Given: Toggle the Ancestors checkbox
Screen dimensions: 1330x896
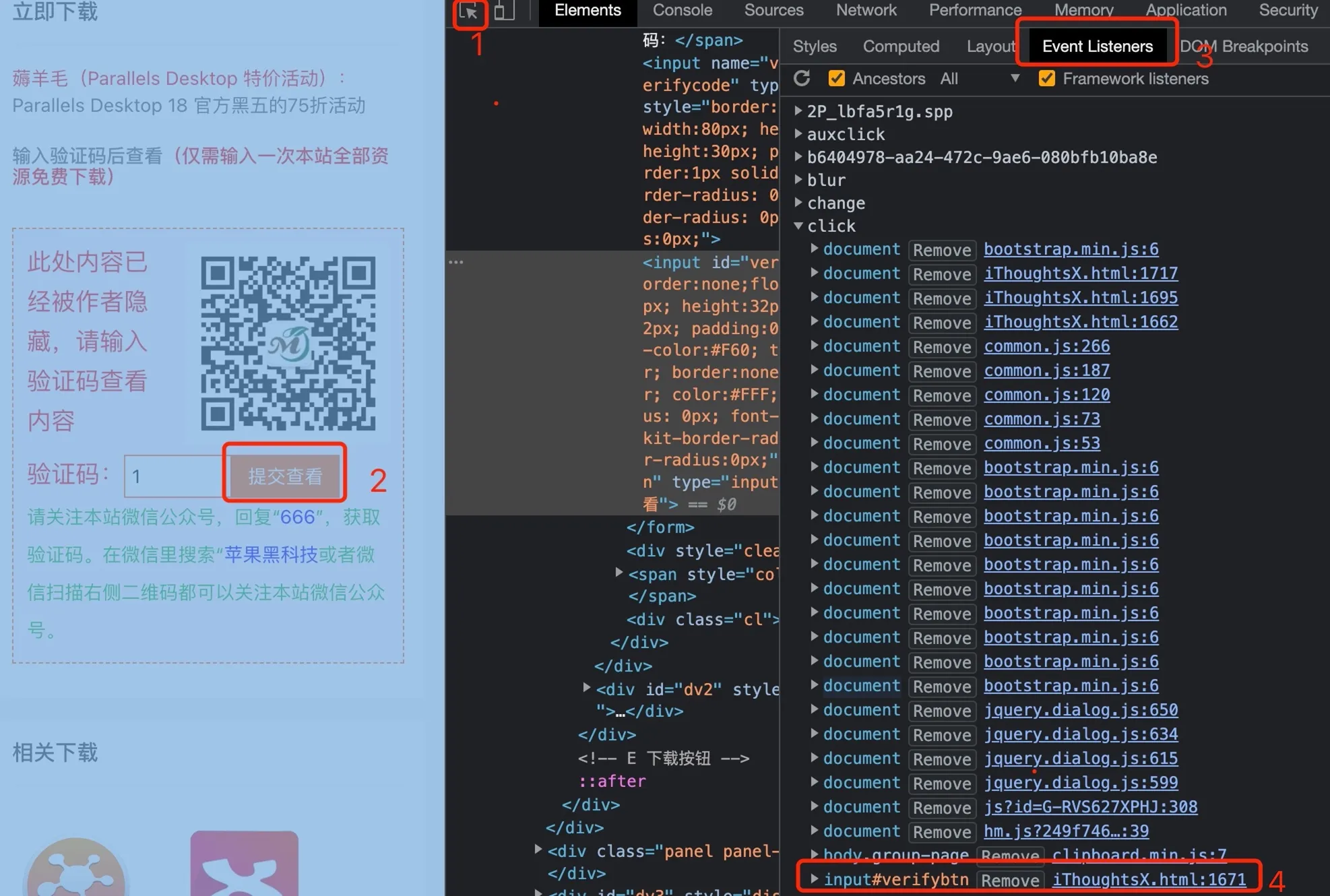Looking at the screenshot, I should point(837,79).
